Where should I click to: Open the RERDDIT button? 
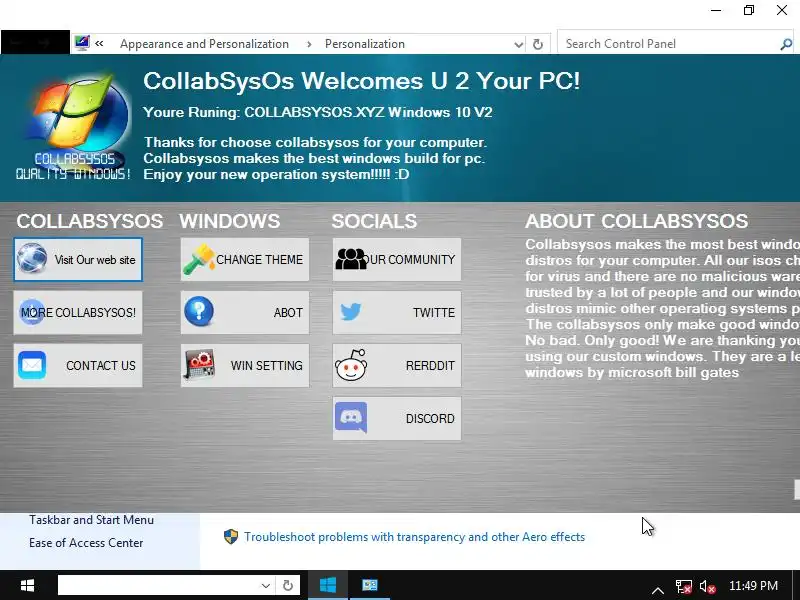(x=397, y=365)
